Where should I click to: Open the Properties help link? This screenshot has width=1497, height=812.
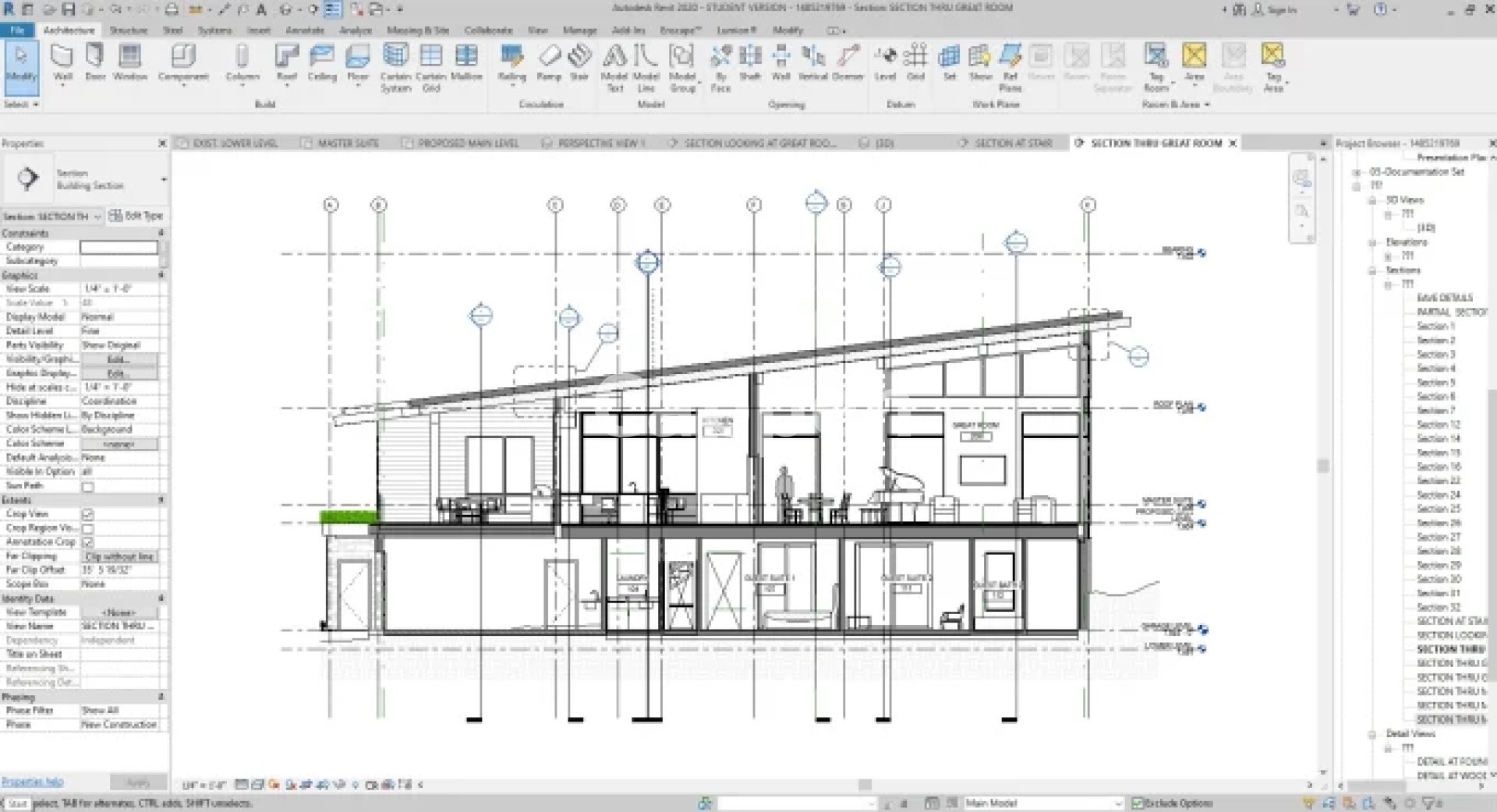click(x=33, y=782)
